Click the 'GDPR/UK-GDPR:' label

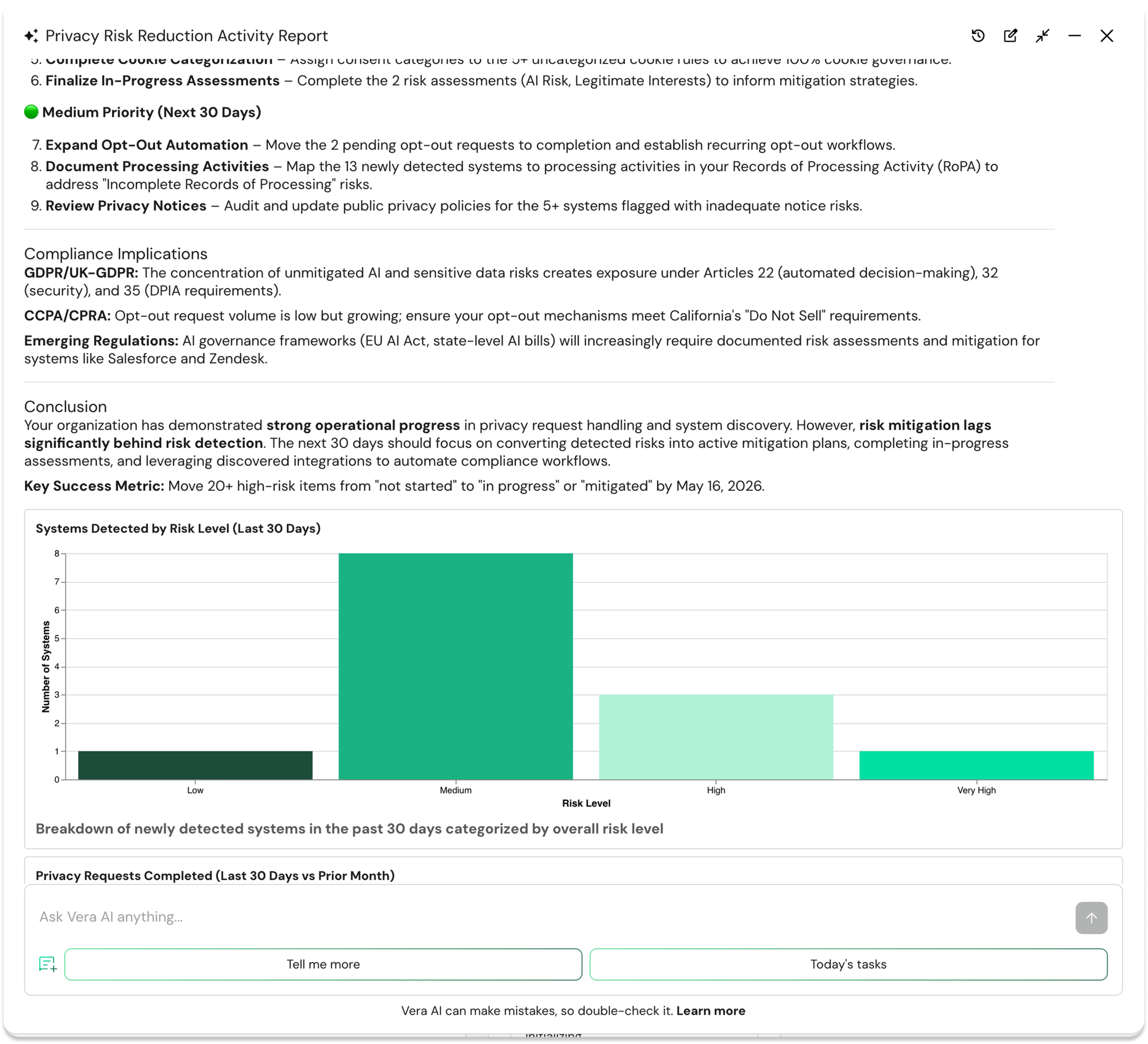coord(81,273)
